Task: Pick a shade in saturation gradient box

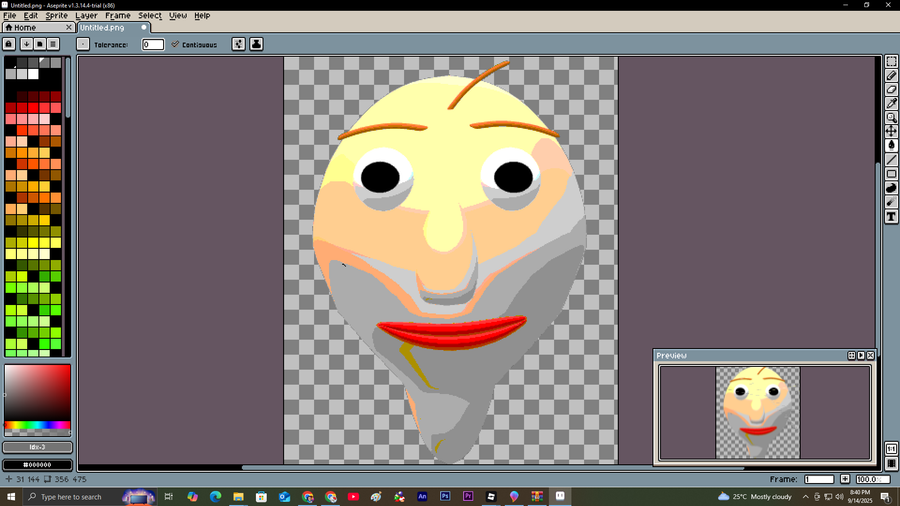Action: [x=37, y=392]
